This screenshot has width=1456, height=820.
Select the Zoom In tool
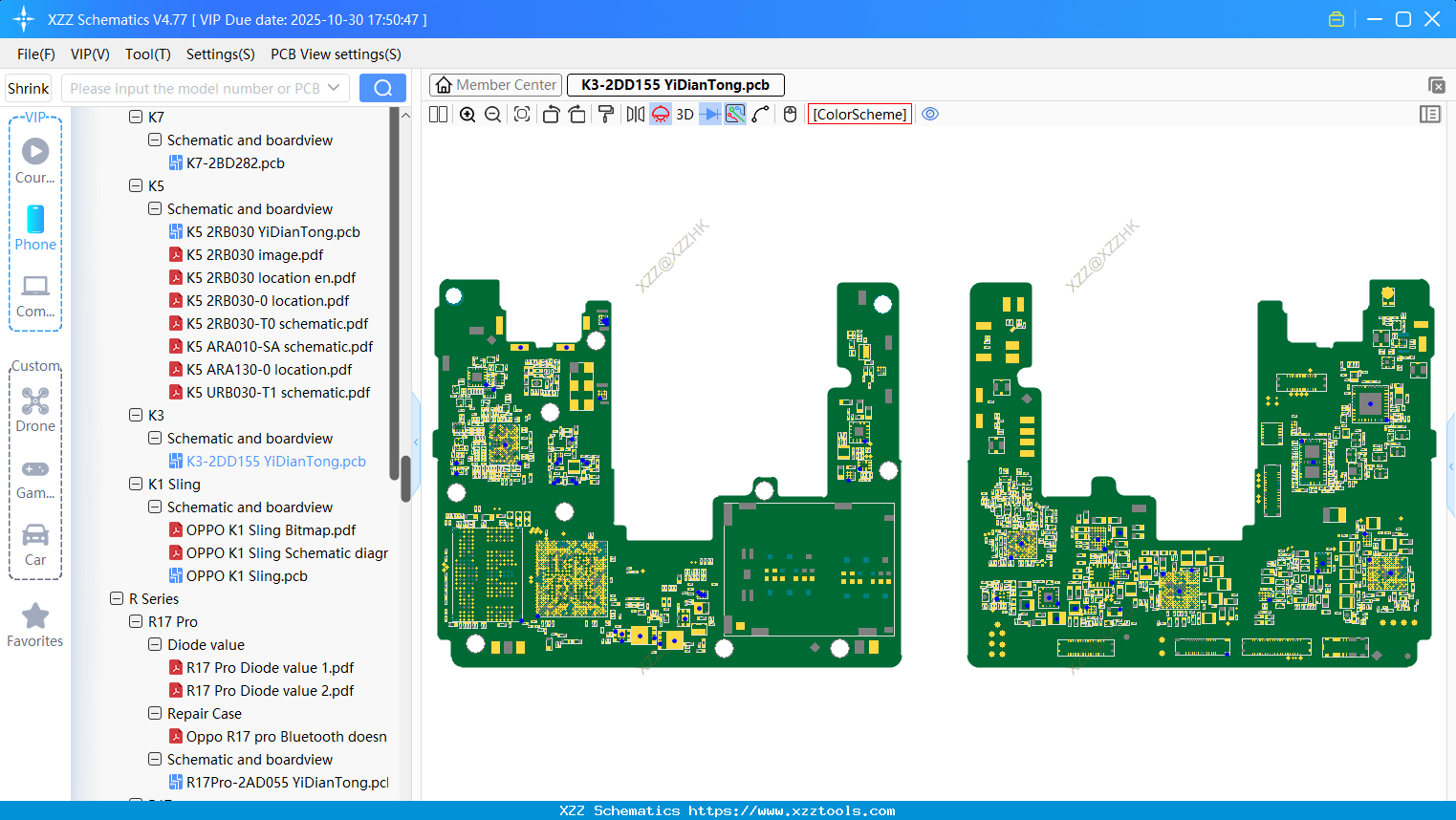[x=467, y=114]
